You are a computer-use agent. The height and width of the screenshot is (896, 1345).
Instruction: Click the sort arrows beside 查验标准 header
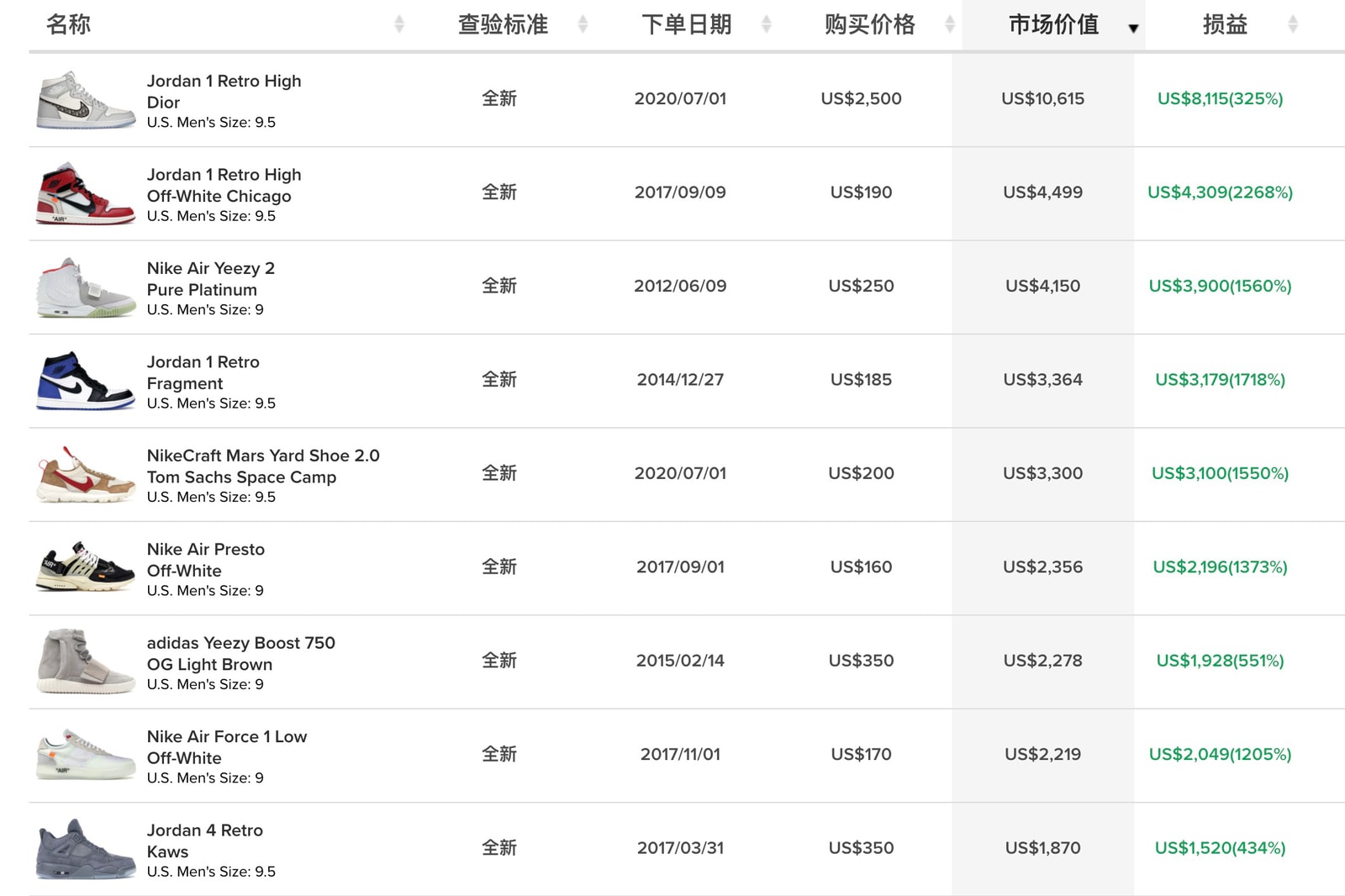[x=582, y=24]
